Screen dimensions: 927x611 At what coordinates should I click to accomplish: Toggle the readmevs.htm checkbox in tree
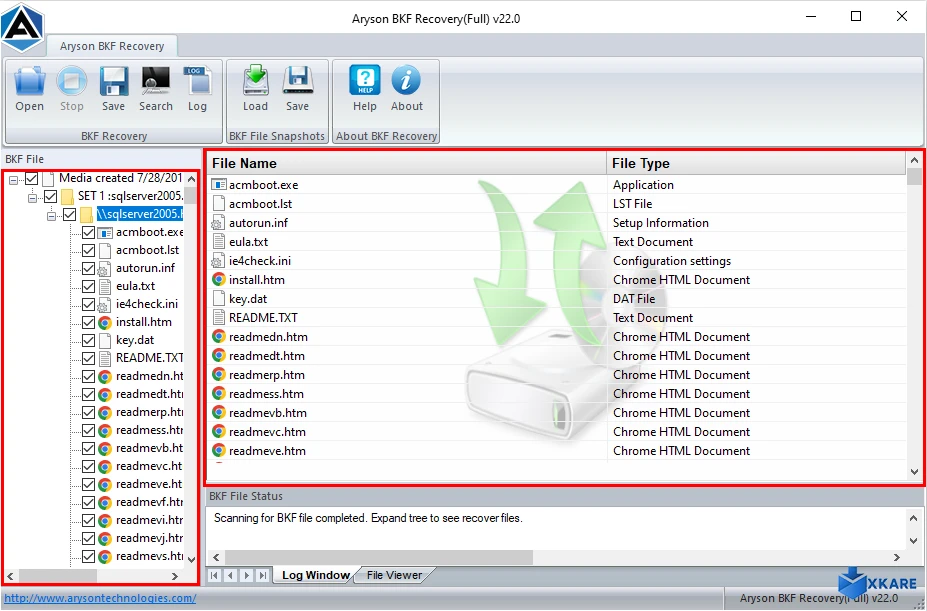tap(89, 556)
